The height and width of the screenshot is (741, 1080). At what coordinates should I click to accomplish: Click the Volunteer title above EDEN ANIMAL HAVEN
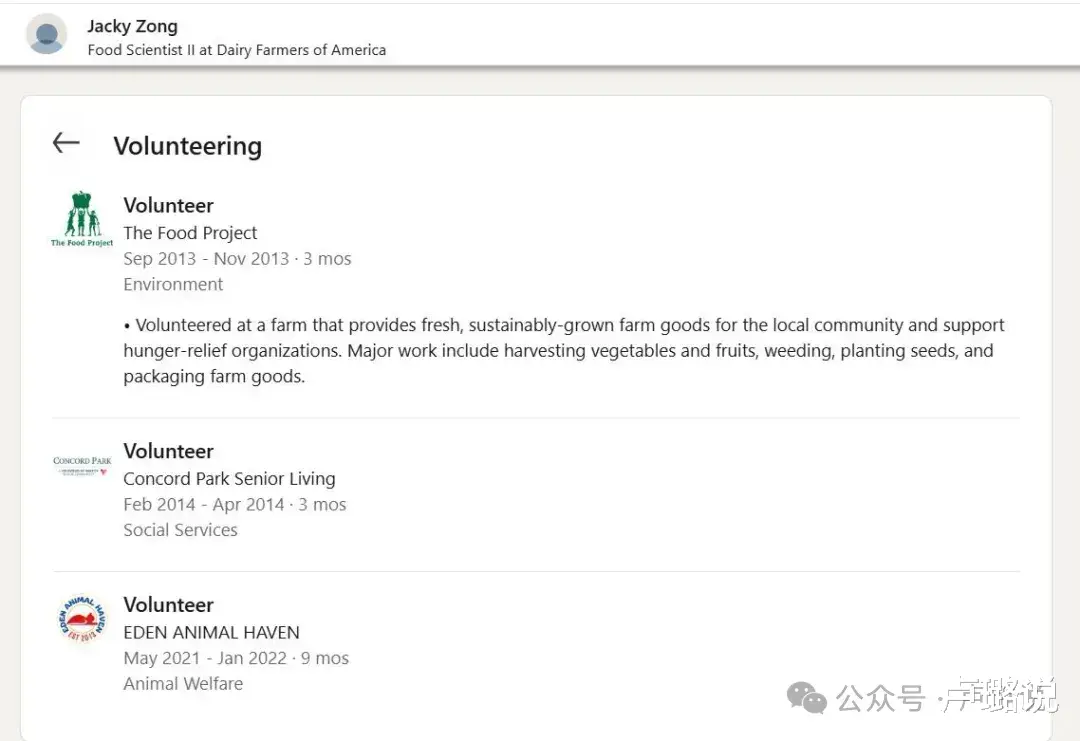(x=168, y=605)
